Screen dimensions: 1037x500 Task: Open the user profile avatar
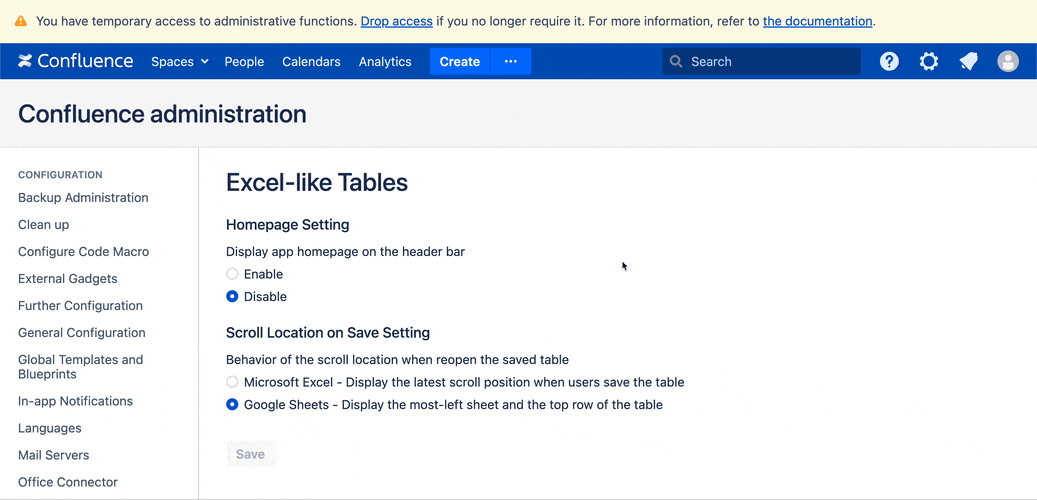1008,61
